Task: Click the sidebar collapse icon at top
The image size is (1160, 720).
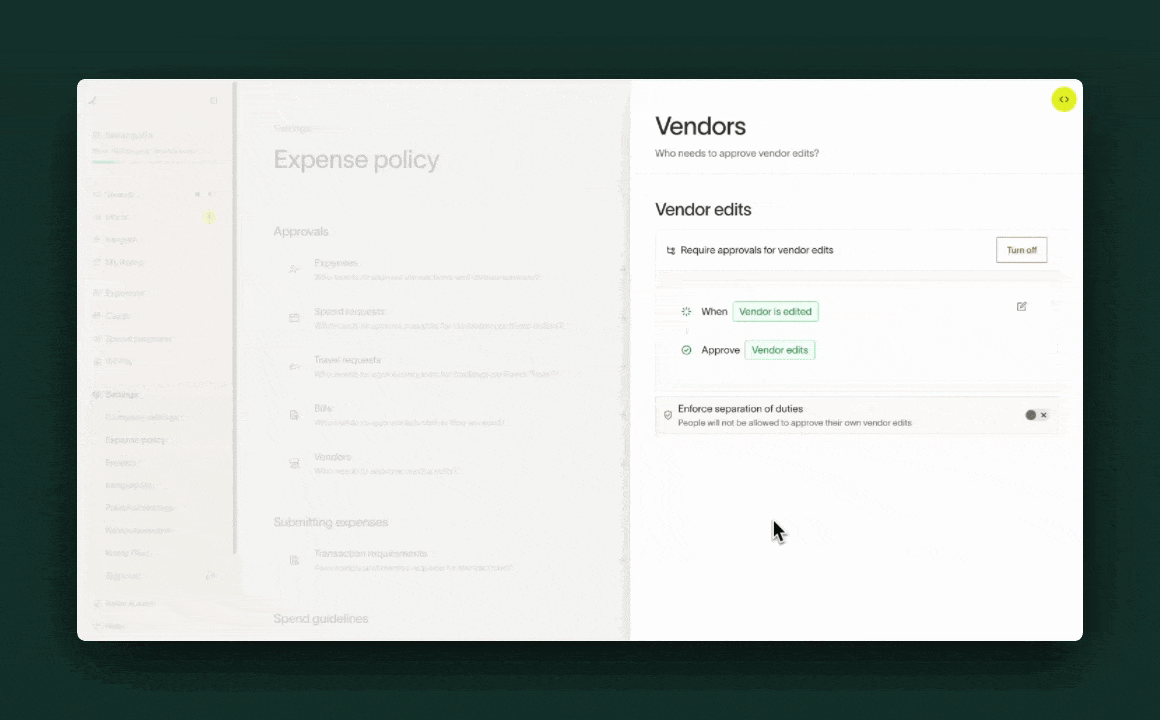Action: click(x=214, y=101)
